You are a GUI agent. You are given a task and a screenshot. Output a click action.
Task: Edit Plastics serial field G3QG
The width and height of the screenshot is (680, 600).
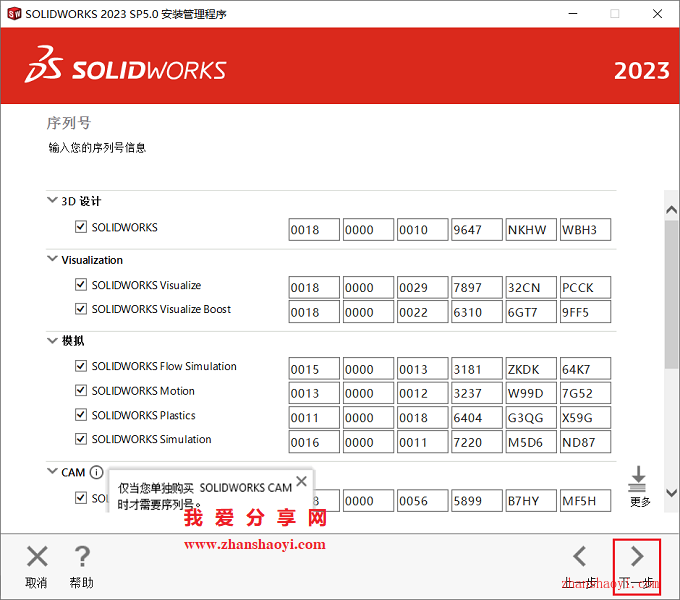pyautogui.click(x=531, y=417)
